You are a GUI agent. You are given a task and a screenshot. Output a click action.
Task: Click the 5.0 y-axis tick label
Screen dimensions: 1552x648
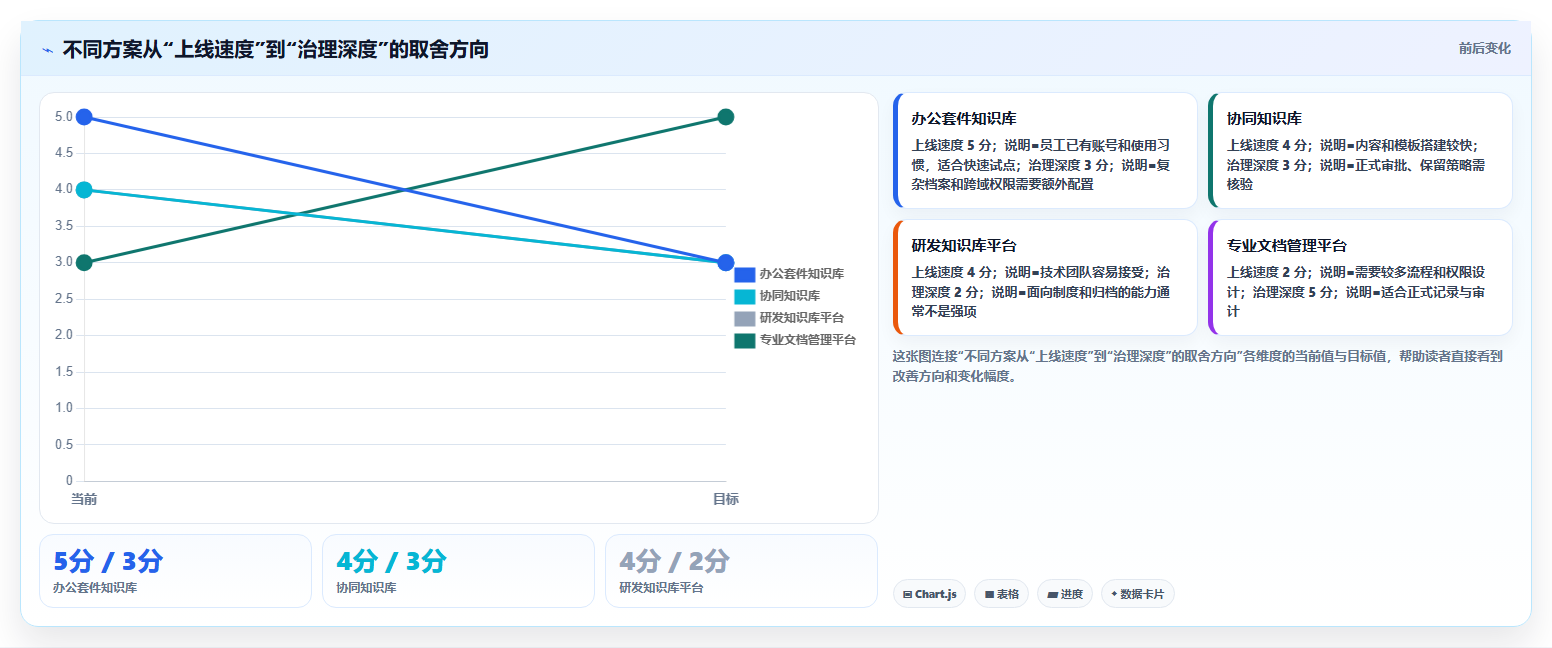click(x=64, y=117)
